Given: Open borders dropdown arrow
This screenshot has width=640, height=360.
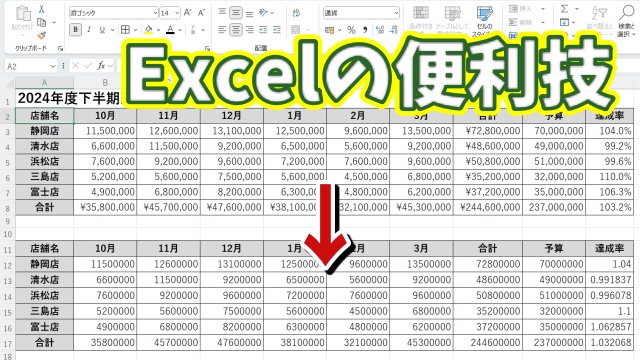Looking at the screenshot, I should click(135, 30).
